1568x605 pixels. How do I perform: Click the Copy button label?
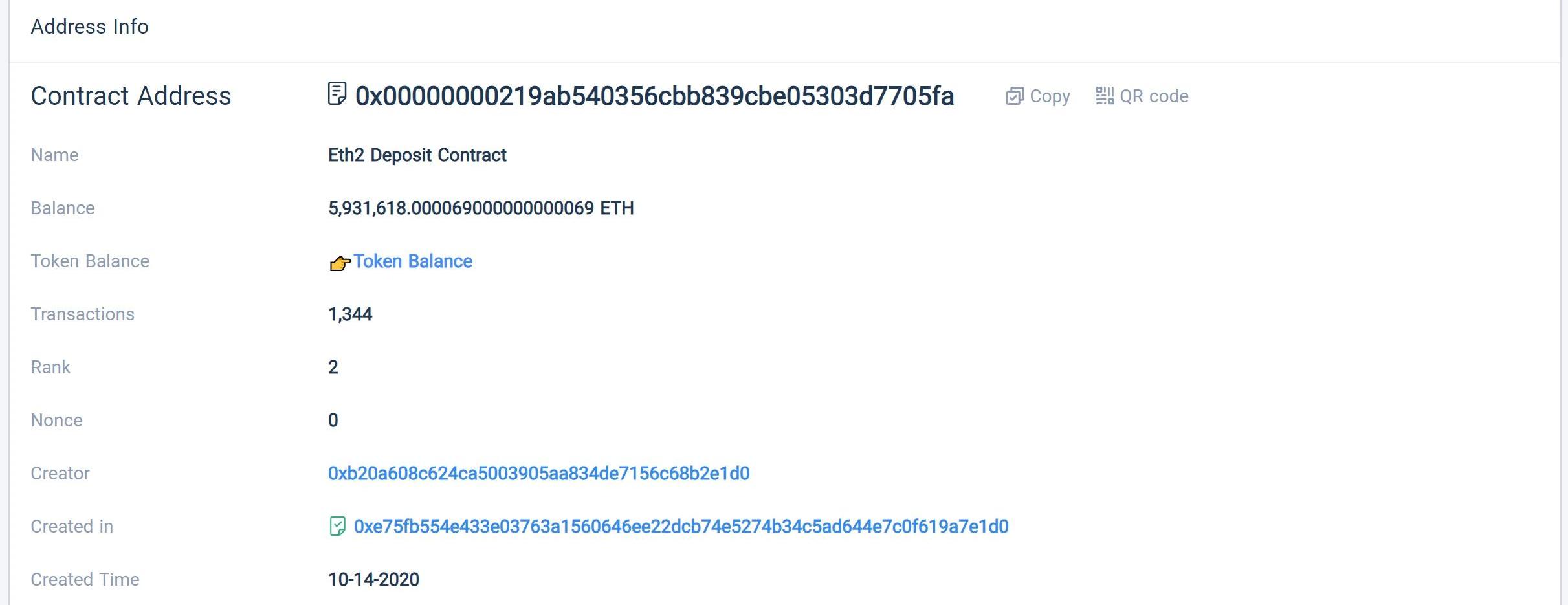[x=1050, y=96]
